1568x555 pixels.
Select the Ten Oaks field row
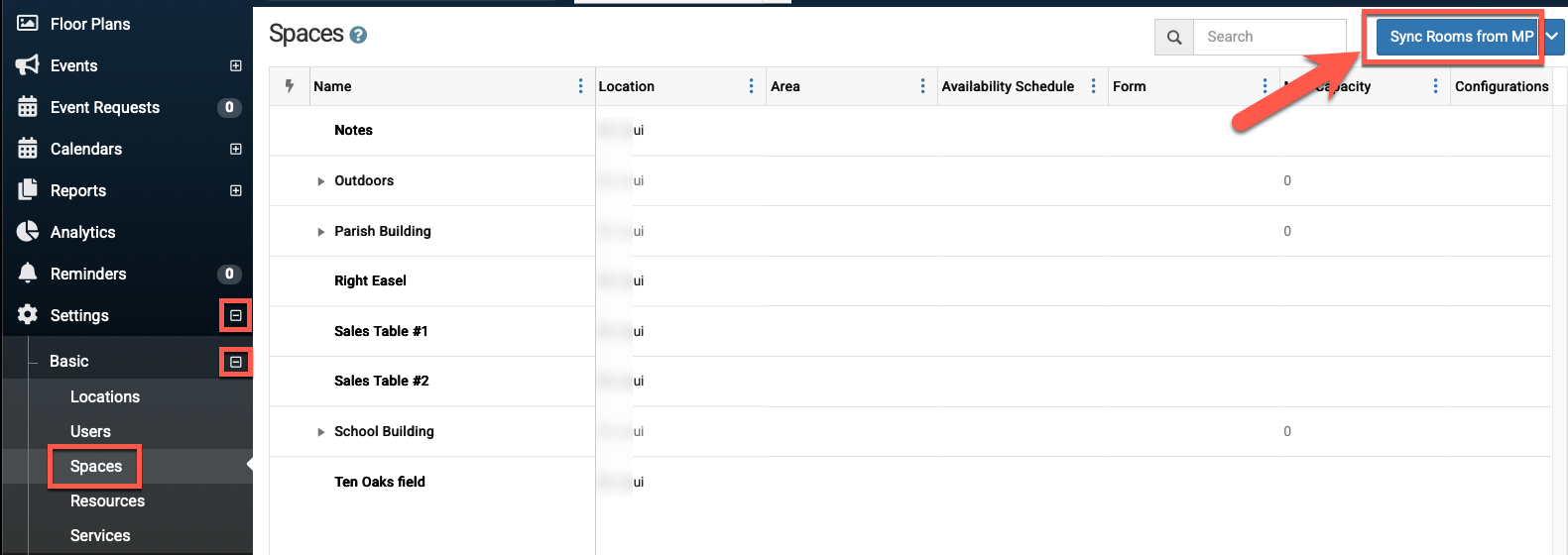910,482
